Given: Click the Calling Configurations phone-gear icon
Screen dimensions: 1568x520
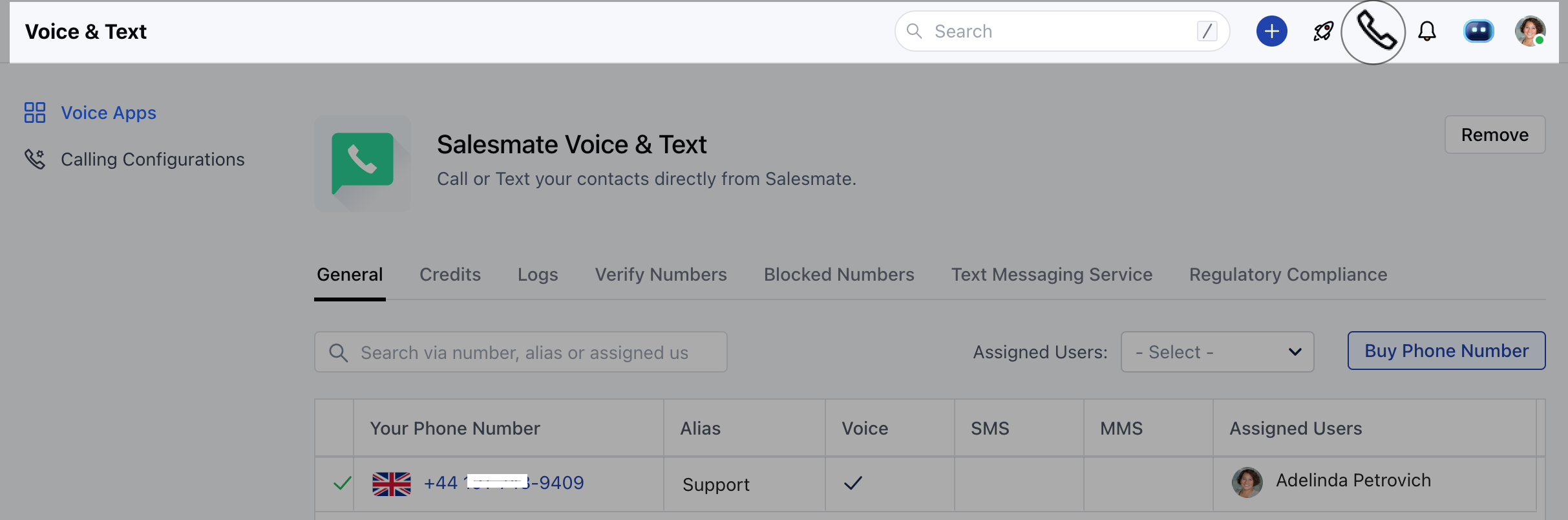Looking at the screenshot, I should click(35, 159).
